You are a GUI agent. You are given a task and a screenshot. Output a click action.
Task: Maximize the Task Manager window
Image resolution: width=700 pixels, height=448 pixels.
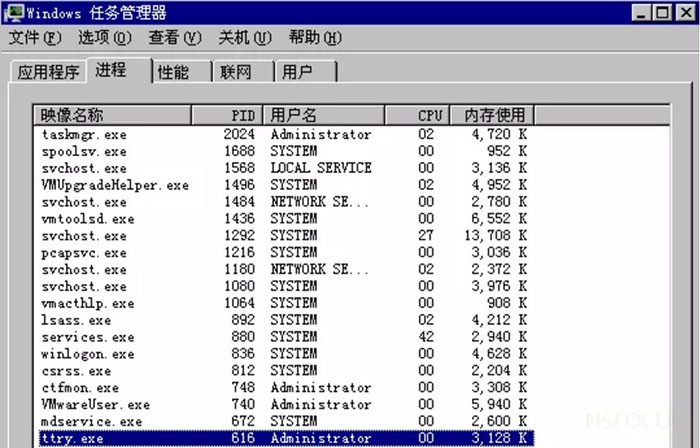pos(662,12)
